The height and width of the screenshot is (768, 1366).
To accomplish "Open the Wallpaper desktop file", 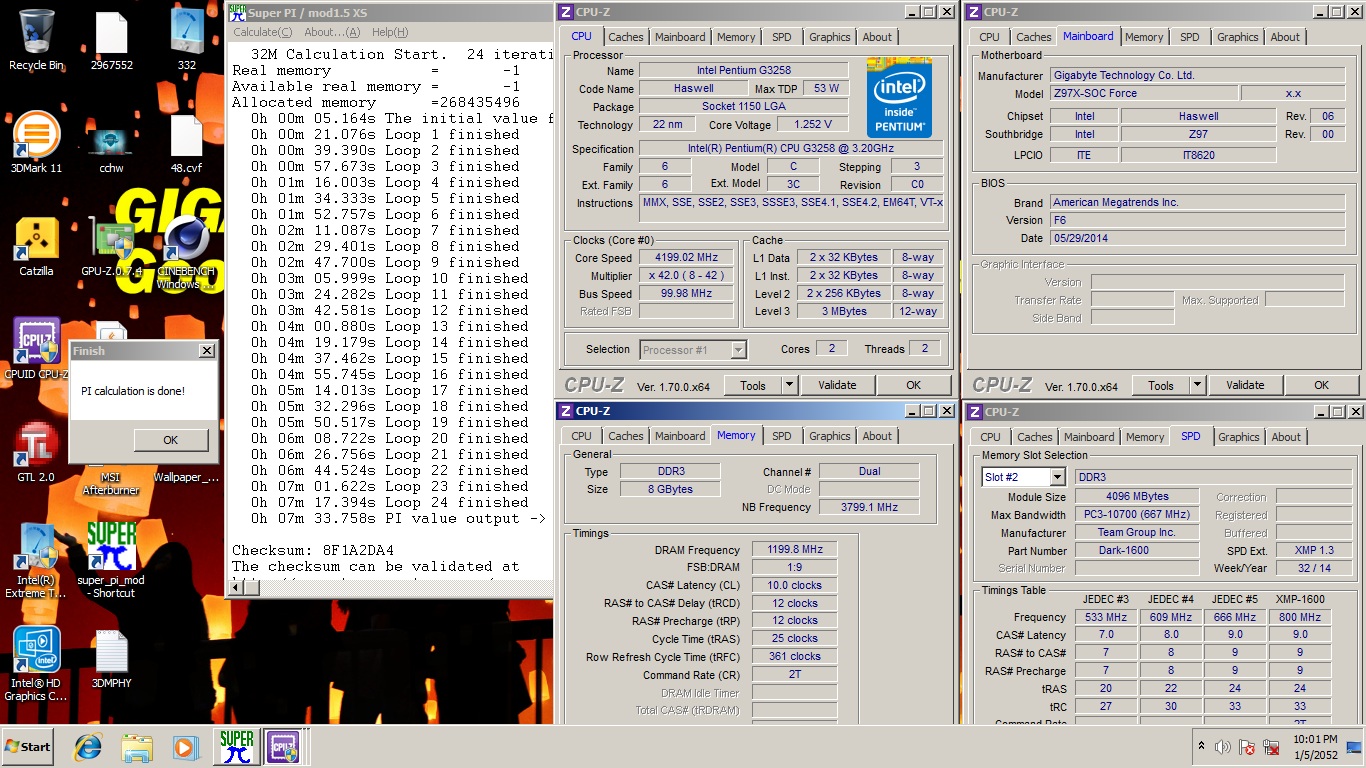I will pos(187,477).
